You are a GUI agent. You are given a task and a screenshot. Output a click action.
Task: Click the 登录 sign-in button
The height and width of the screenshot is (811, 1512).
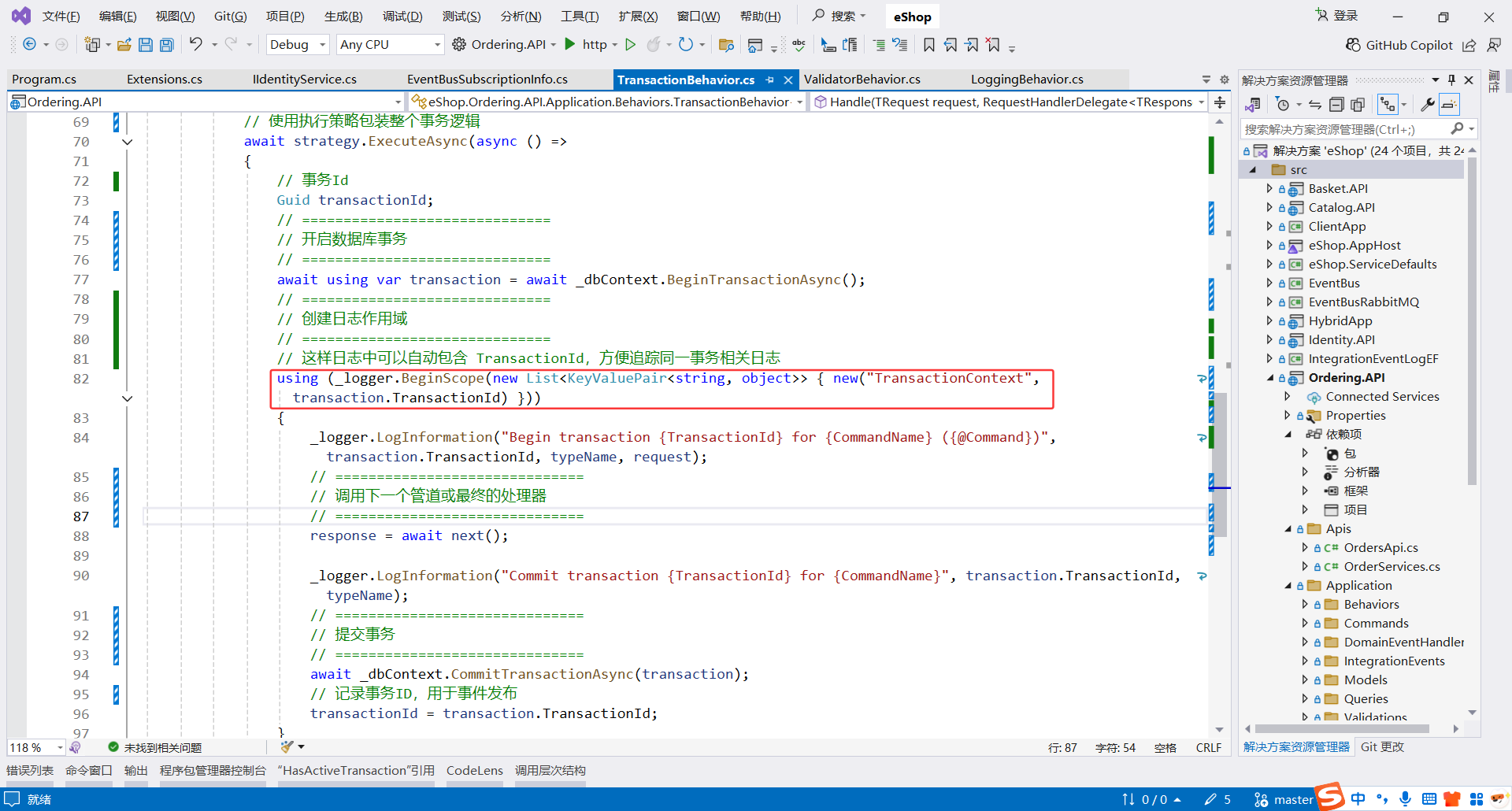pyautogui.click(x=1337, y=16)
